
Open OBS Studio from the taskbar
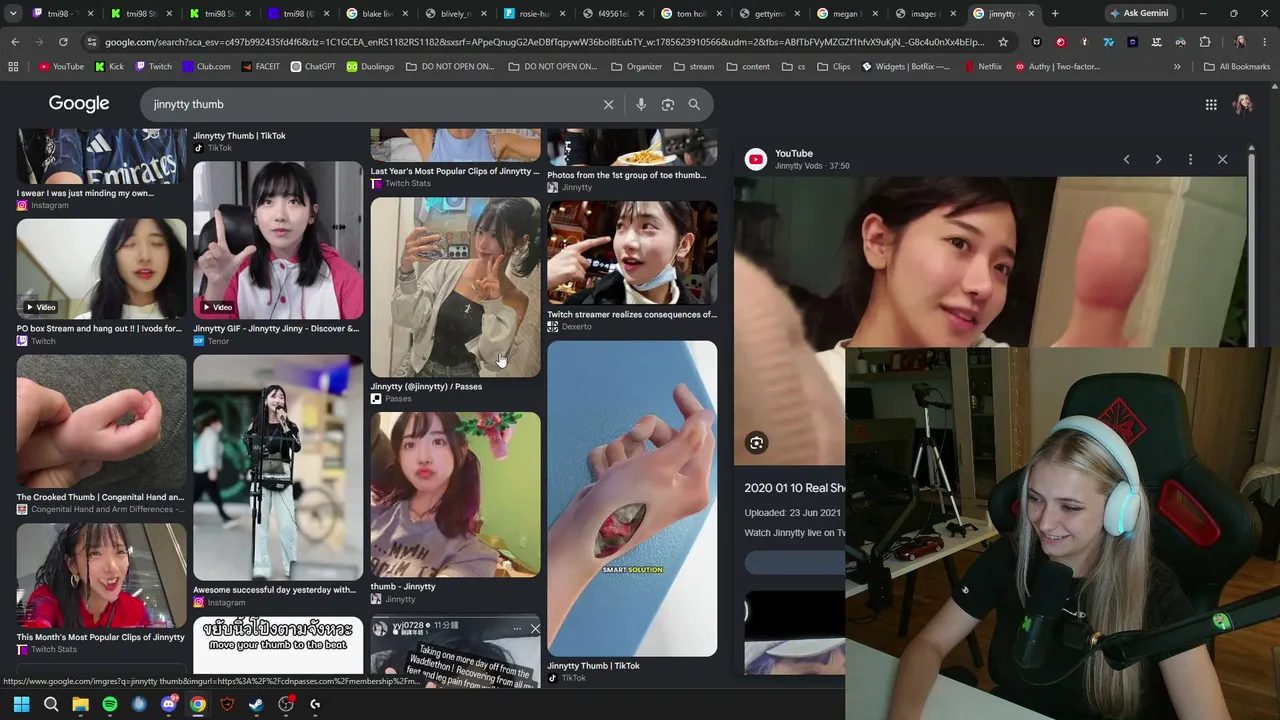coord(286,704)
